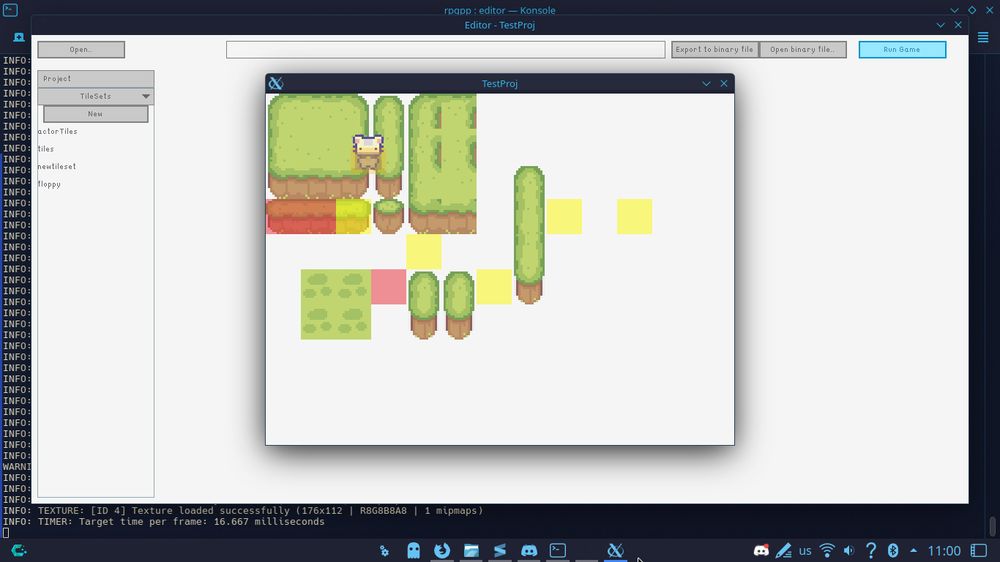1000x562 pixels.
Task: Click the Discord tray icon with notification
Action: pyautogui.click(x=761, y=551)
